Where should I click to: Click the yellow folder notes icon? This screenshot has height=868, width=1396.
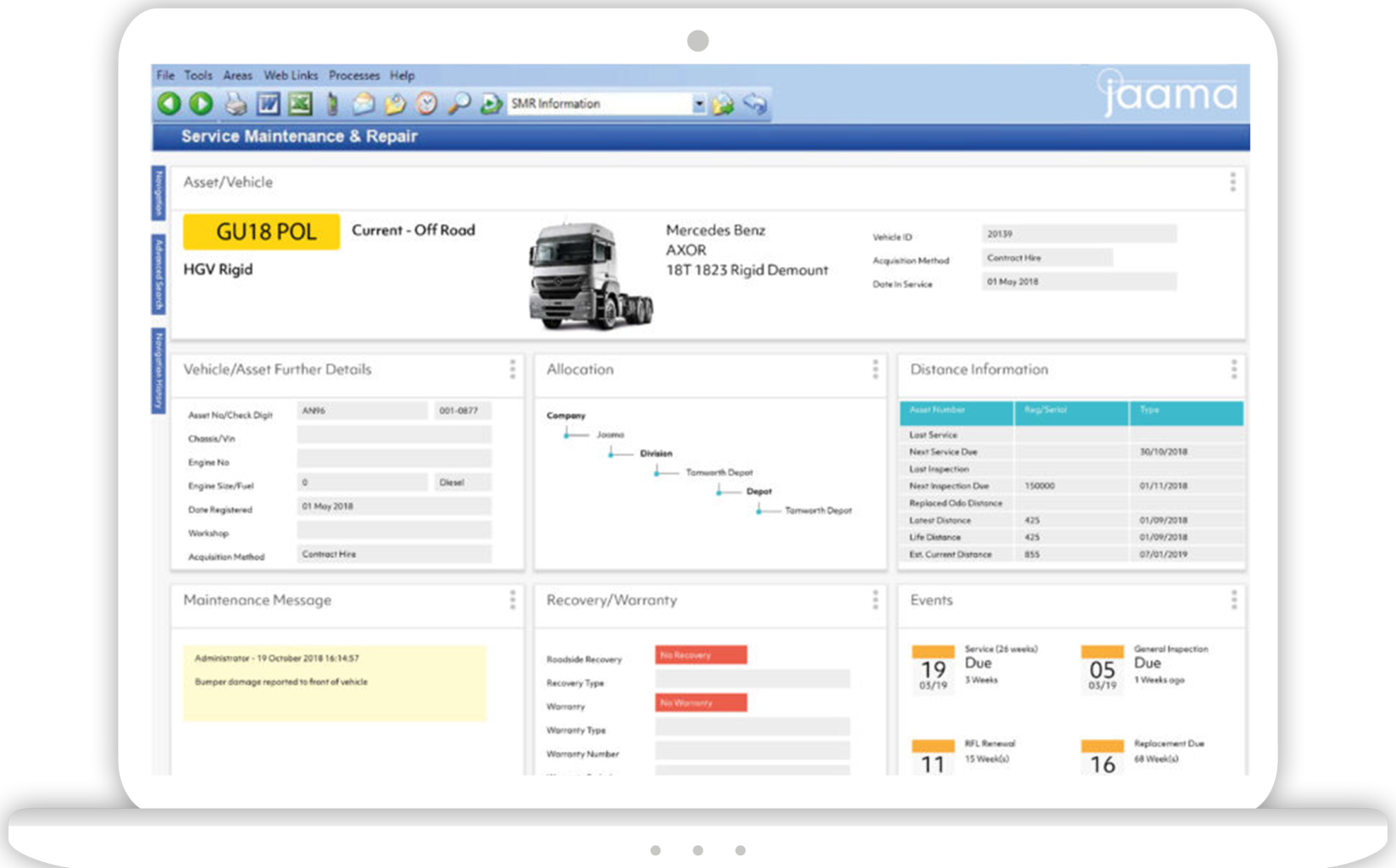395,104
